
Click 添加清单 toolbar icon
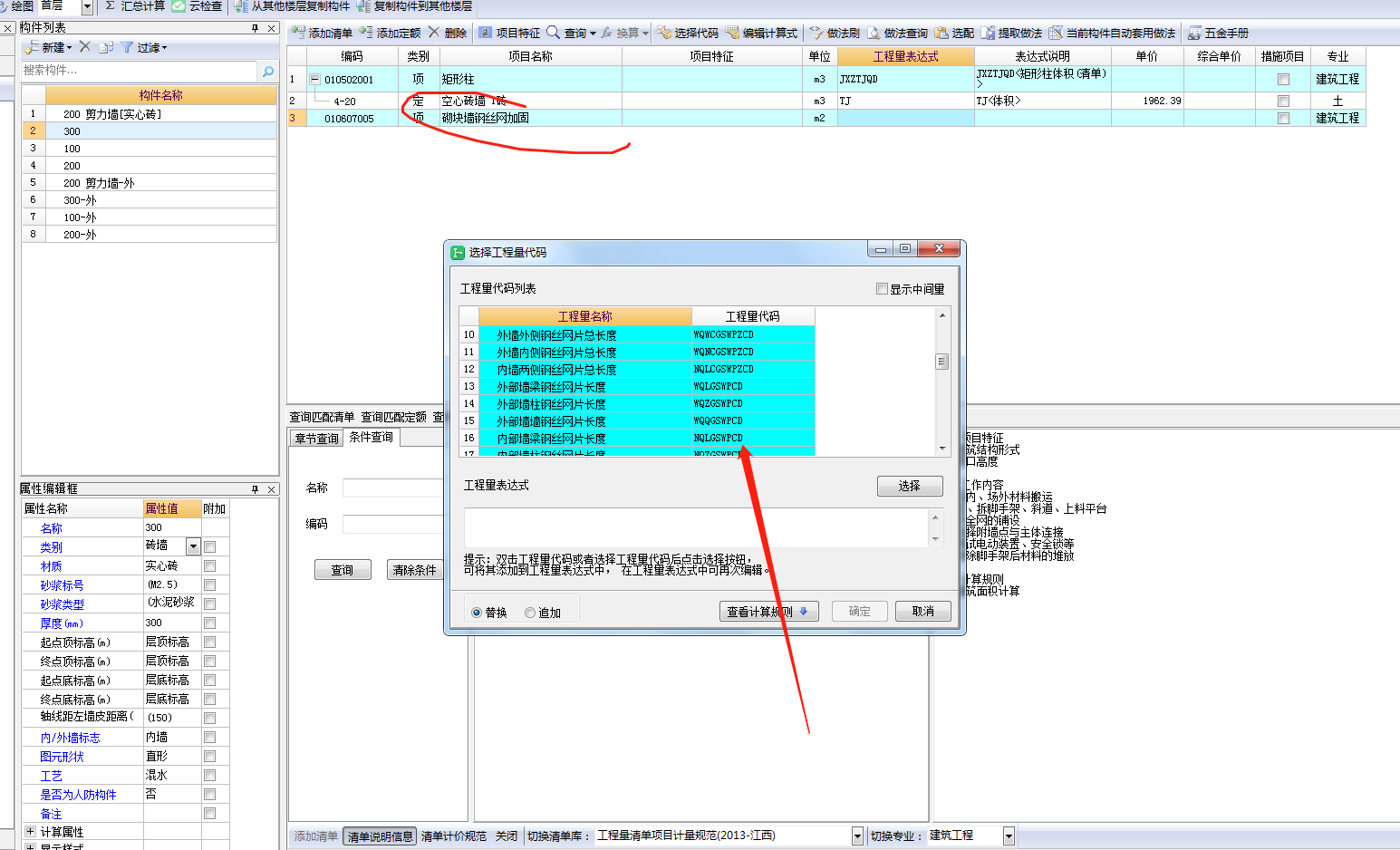coord(298,33)
